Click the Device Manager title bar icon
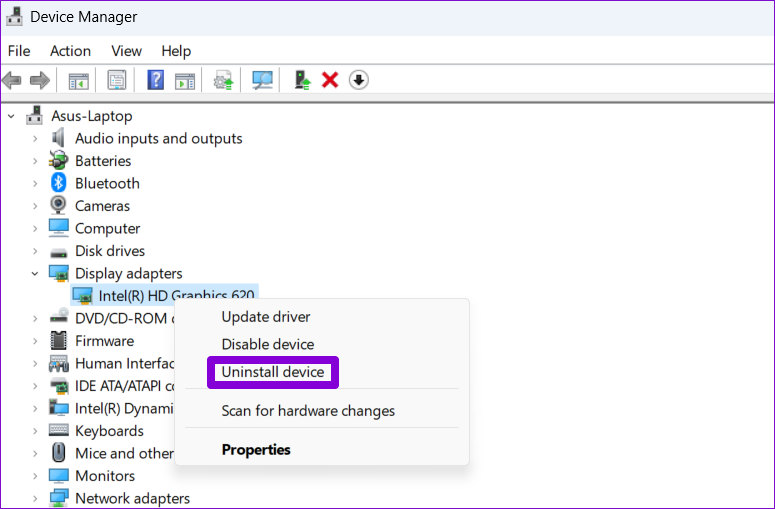Screen dimensions: 775x509 point(14,16)
